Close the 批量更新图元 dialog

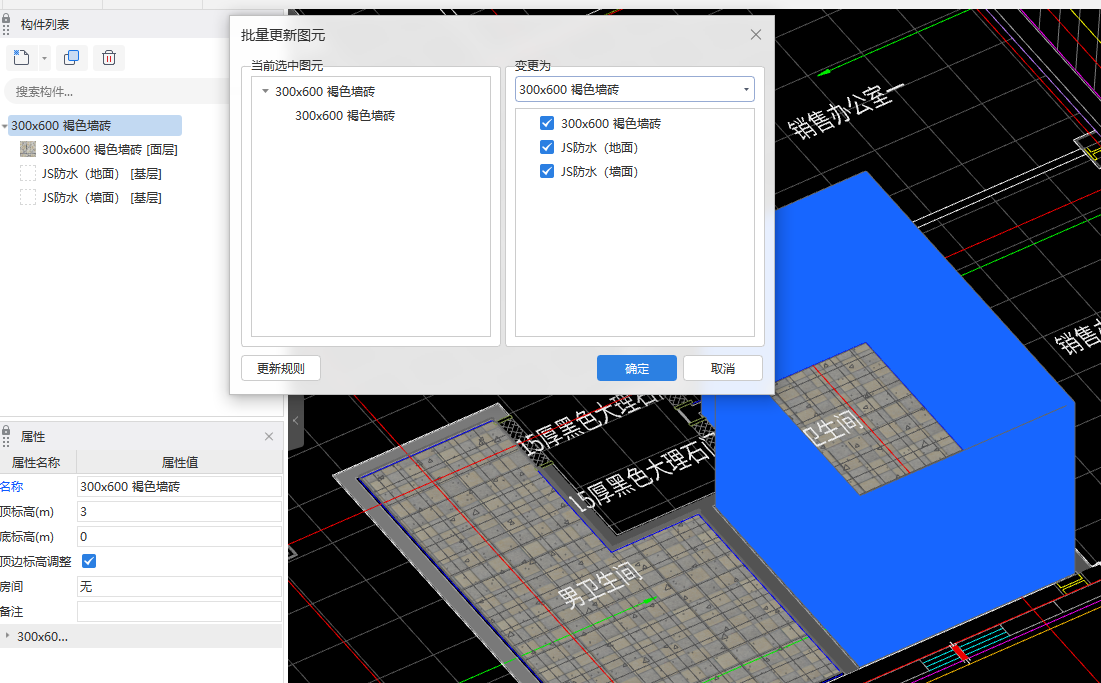click(x=756, y=35)
